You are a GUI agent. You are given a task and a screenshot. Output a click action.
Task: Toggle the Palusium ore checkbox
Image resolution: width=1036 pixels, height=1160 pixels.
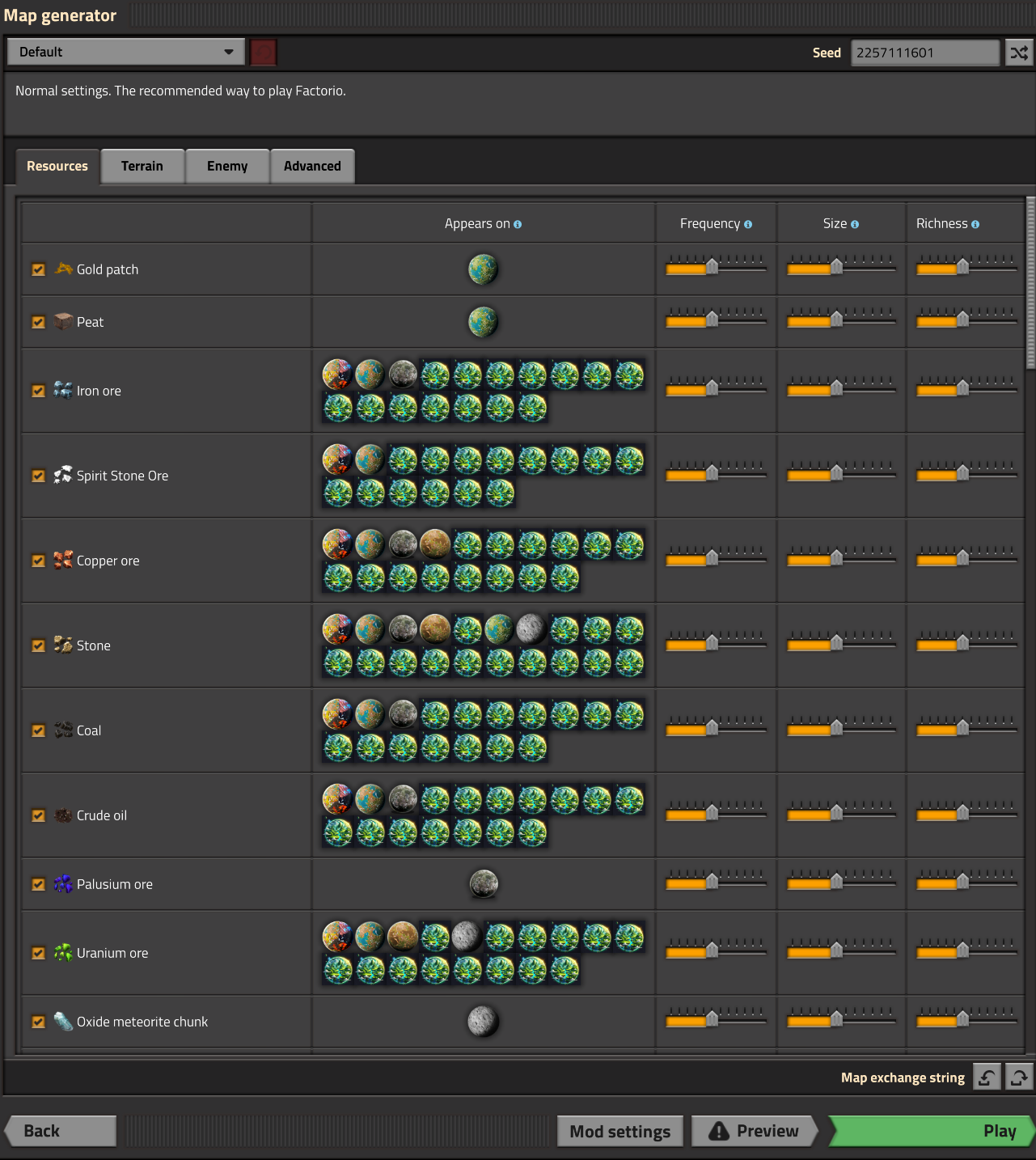(x=38, y=884)
